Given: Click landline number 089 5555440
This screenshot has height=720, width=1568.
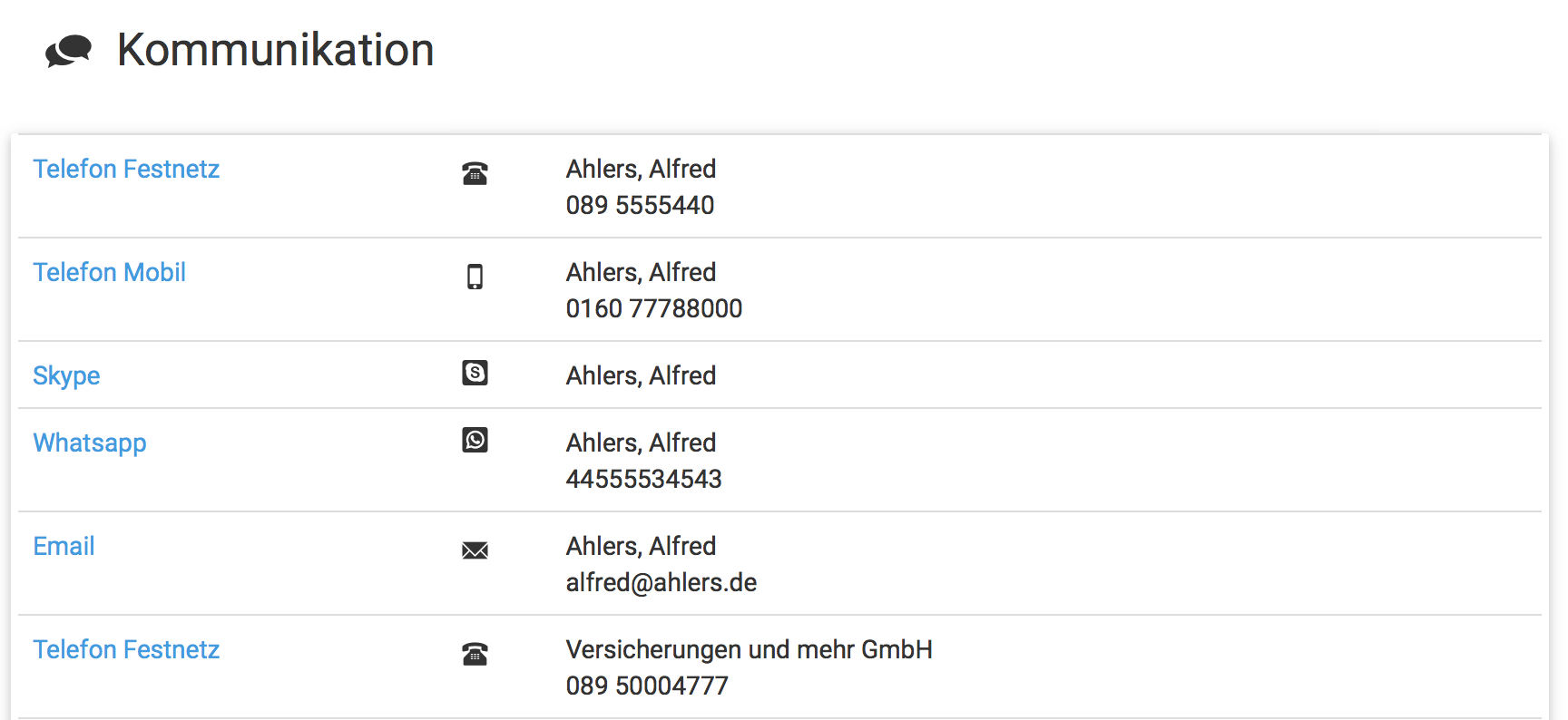Looking at the screenshot, I should tap(640, 206).
